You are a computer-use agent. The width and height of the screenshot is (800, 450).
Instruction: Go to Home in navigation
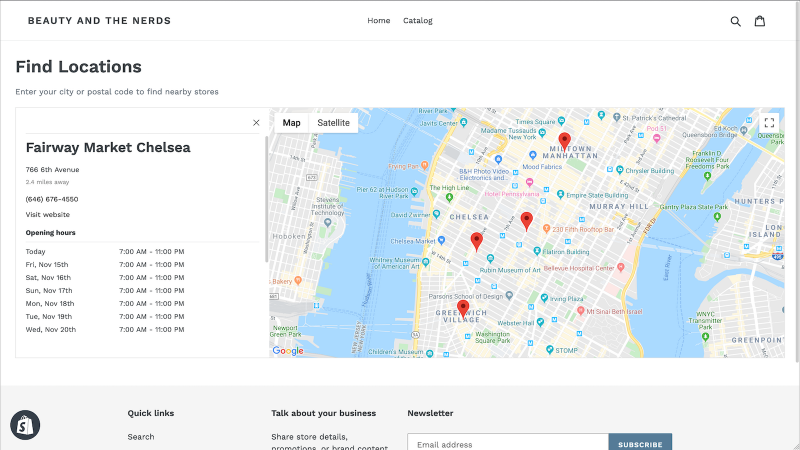pyautogui.click(x=379, y=20)
